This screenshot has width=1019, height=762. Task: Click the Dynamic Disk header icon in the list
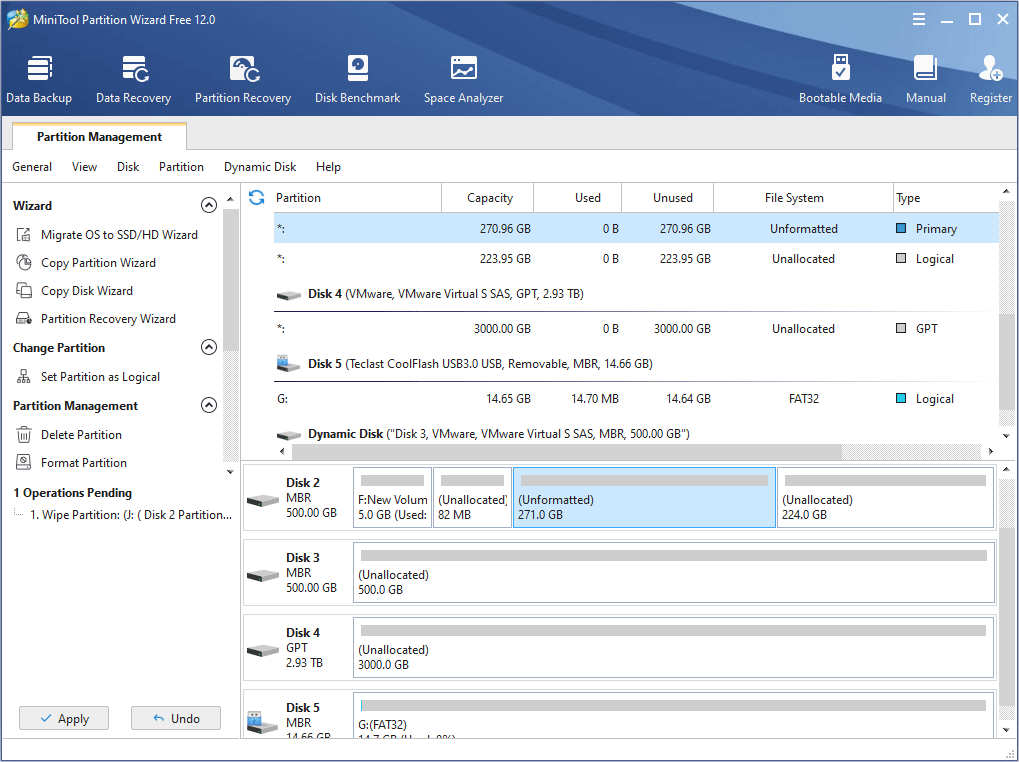tap(289, 435)
